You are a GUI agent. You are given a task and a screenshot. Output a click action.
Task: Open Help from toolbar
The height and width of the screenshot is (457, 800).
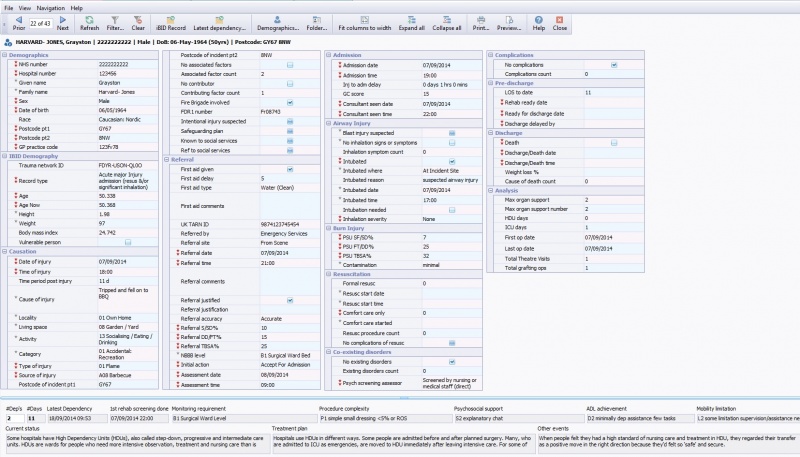(x=539, y=23)
